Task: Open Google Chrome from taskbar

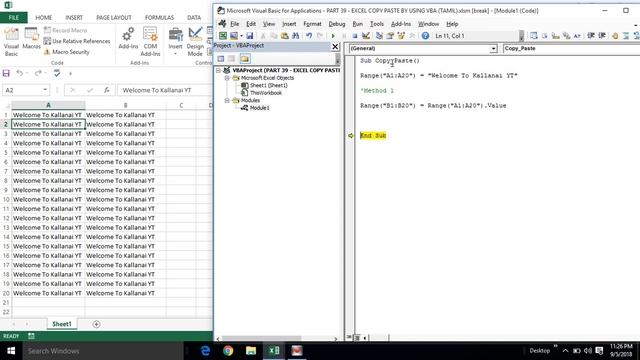Action: [228, 351]
